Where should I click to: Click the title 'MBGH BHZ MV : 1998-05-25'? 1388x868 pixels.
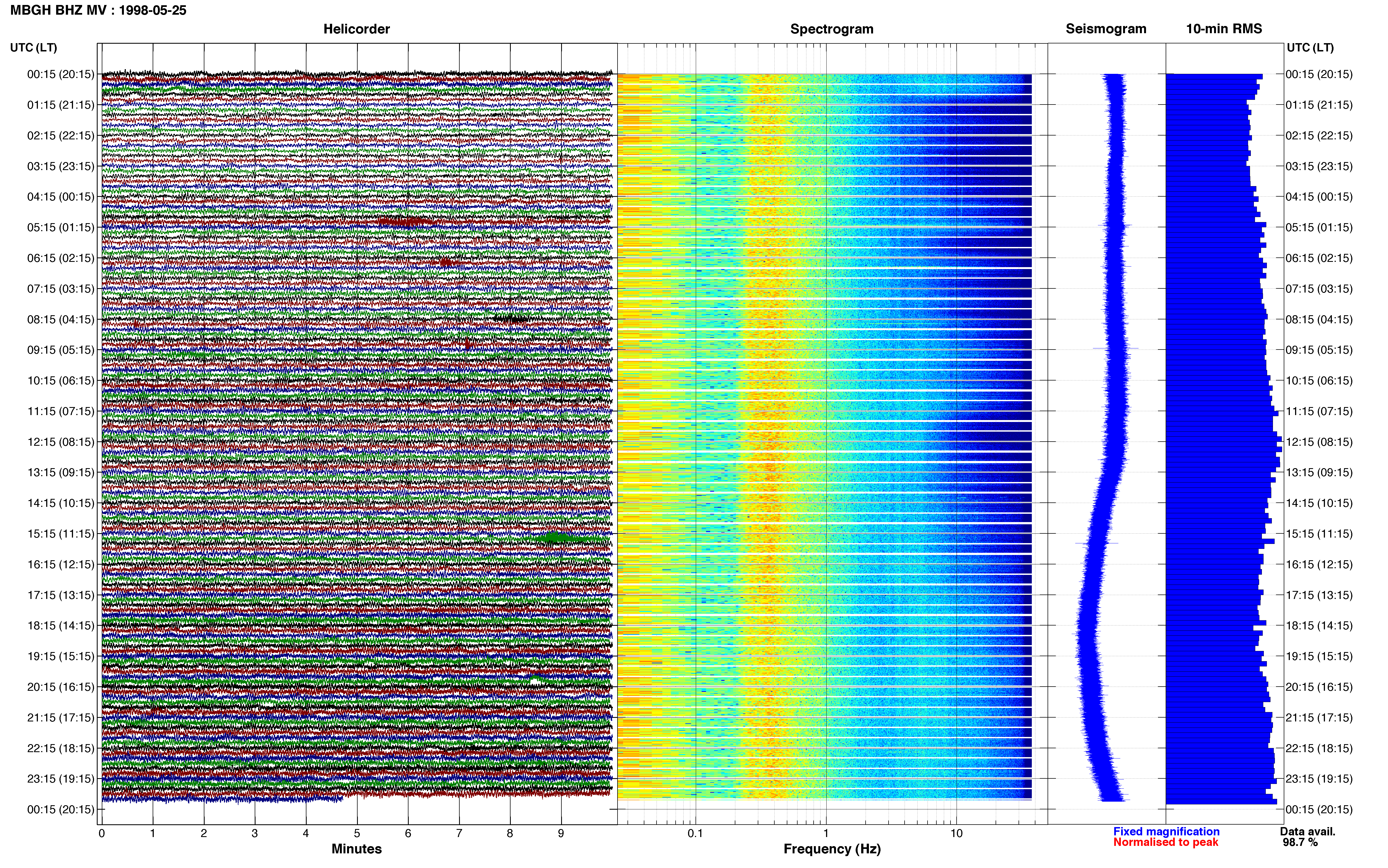(98, 10)
